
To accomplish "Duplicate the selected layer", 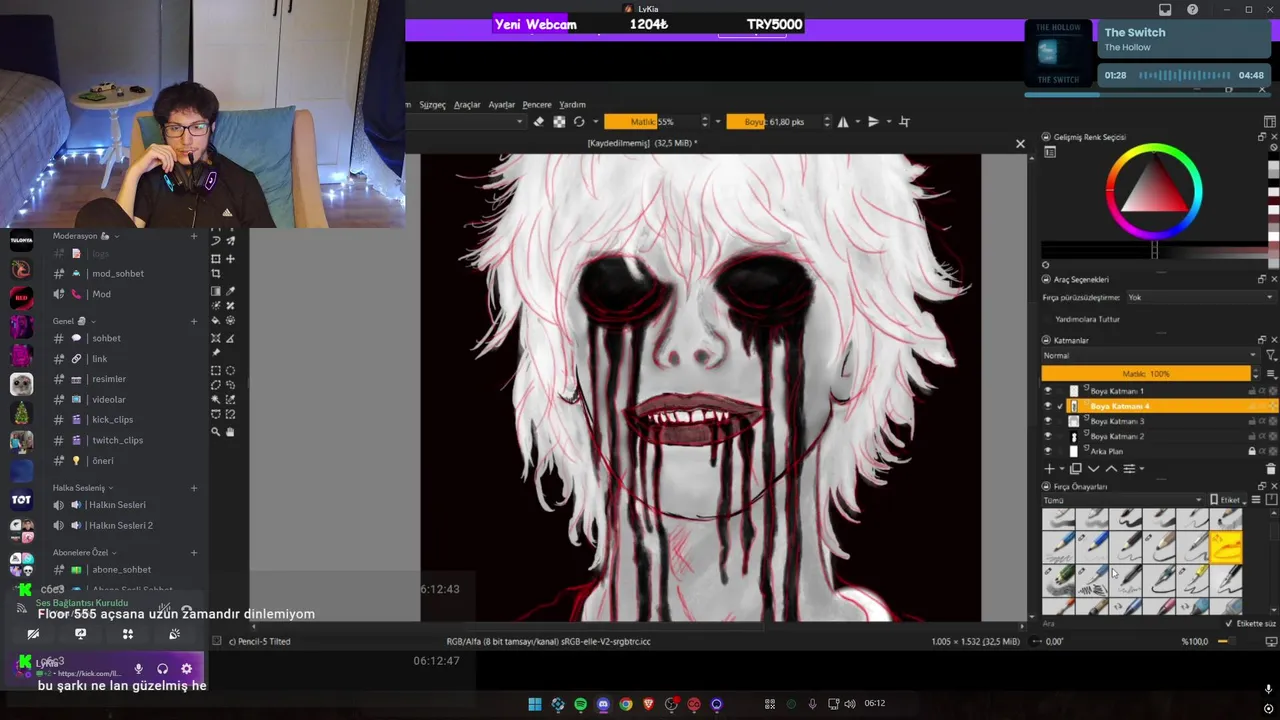I will pyautogui.click(x=1076, y=468).
